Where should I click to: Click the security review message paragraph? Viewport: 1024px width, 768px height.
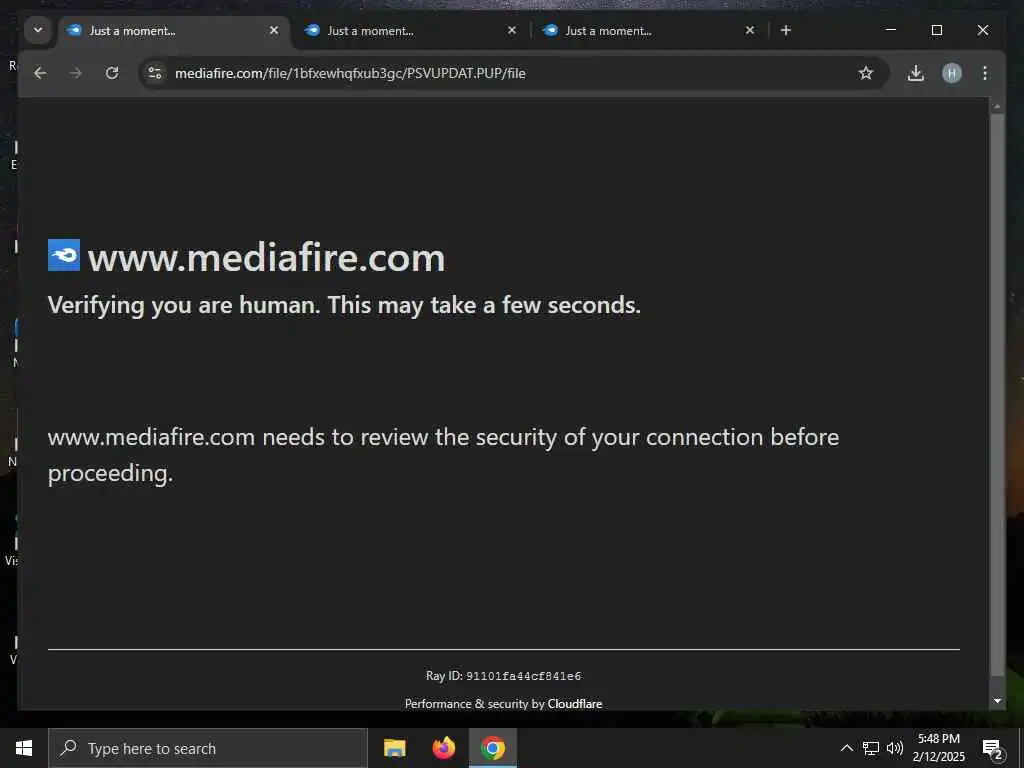coord(443,455)
